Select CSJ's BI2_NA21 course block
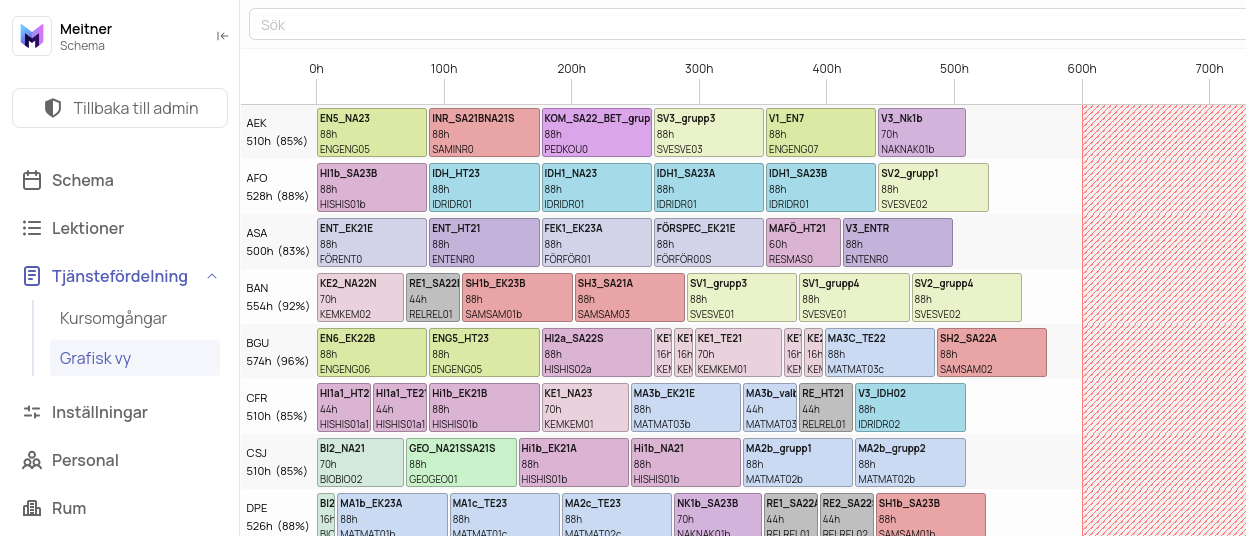Screen dimensions: 1246x536 coord(361,463)
